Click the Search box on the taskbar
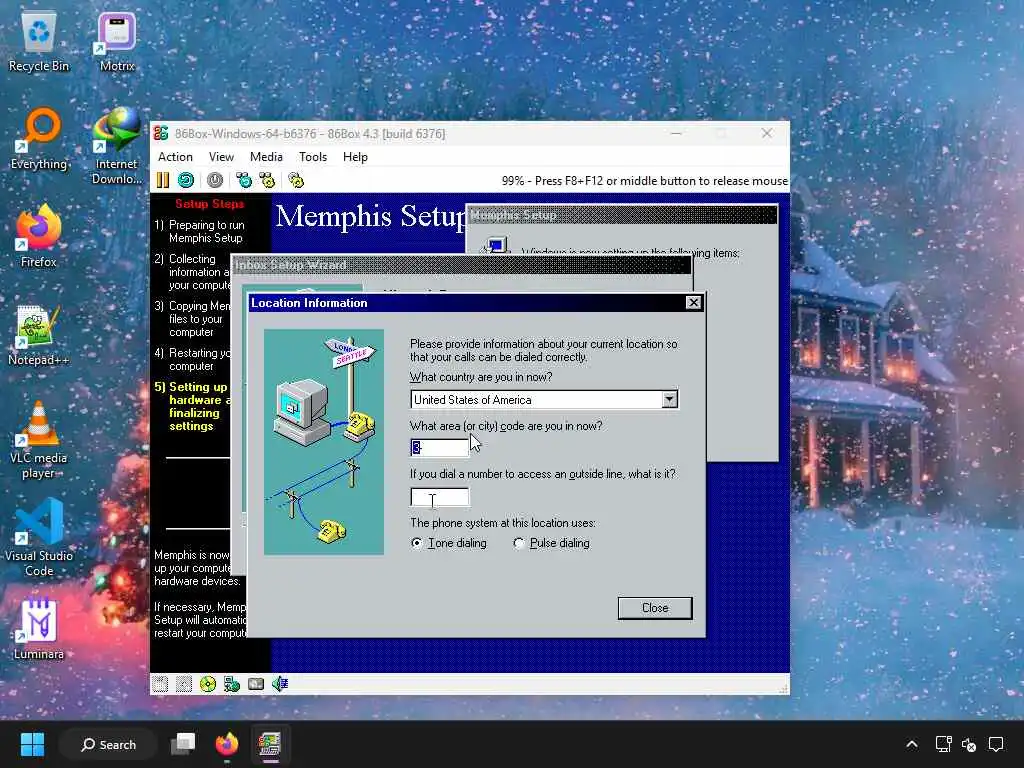 (x=108, y=744)
